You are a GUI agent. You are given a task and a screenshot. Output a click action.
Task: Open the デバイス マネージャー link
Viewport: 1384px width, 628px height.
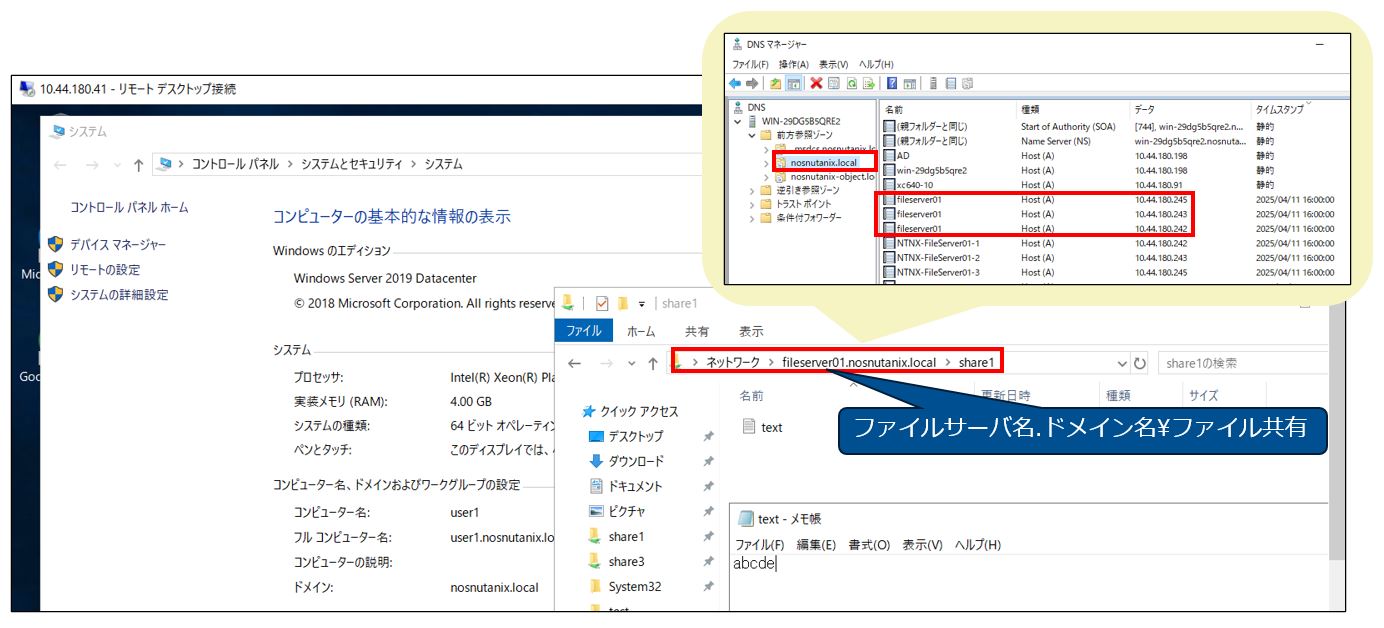pos(118,244)
